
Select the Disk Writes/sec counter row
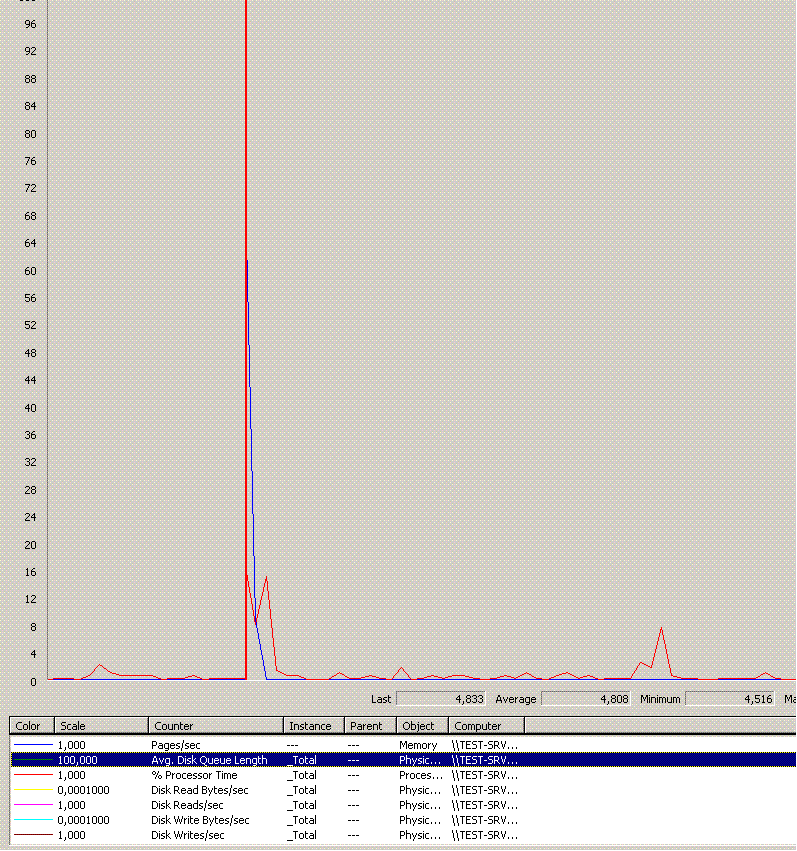[x=188, y=835]
